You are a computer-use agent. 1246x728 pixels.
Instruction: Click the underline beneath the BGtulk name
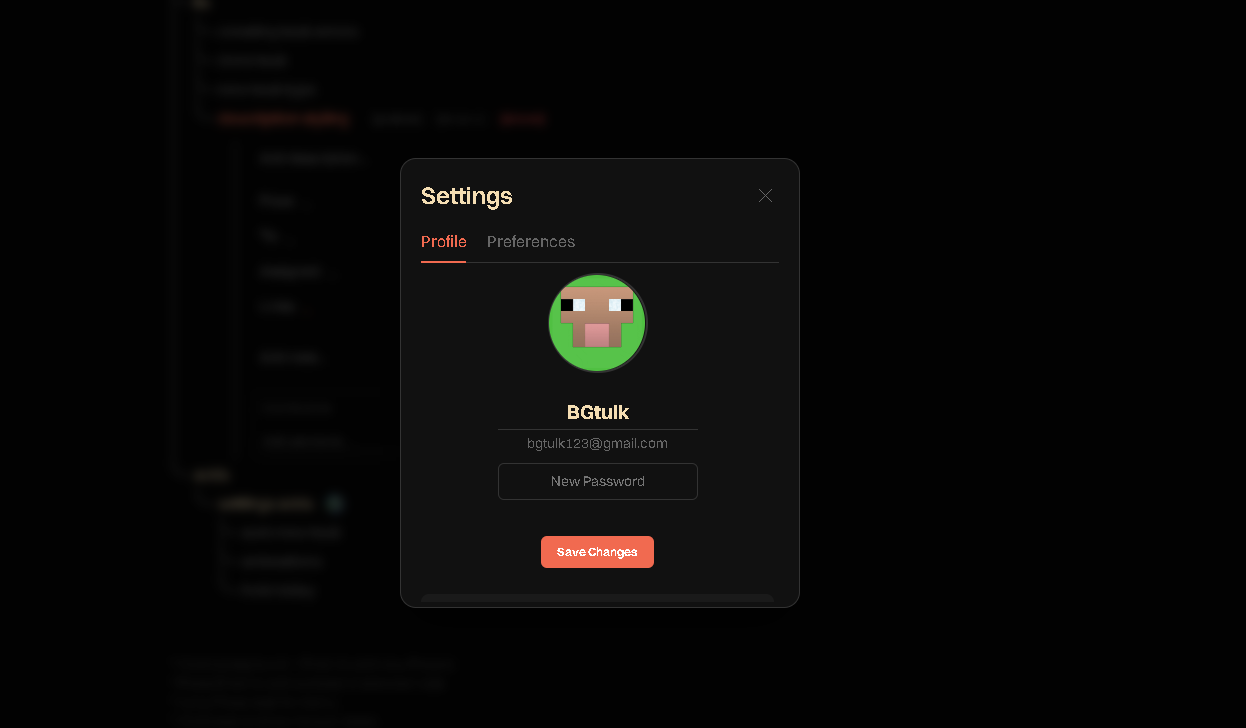tap(598, 429)
